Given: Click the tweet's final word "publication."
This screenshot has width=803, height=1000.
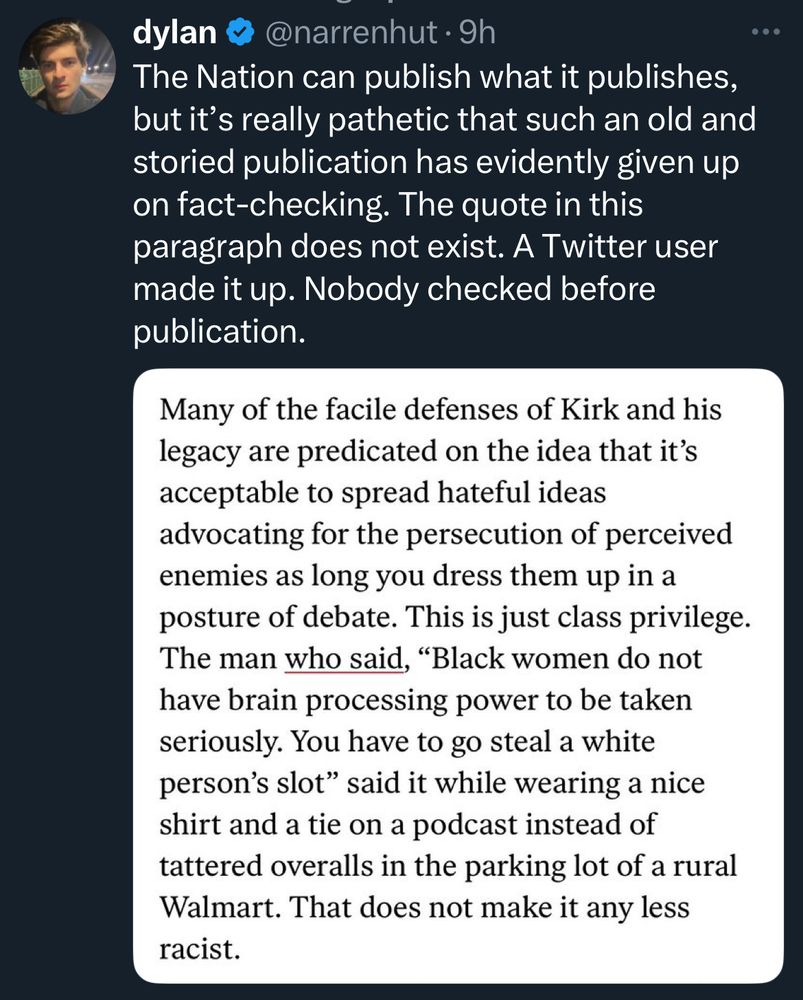Looking at the screenshot, I should 219,333.
